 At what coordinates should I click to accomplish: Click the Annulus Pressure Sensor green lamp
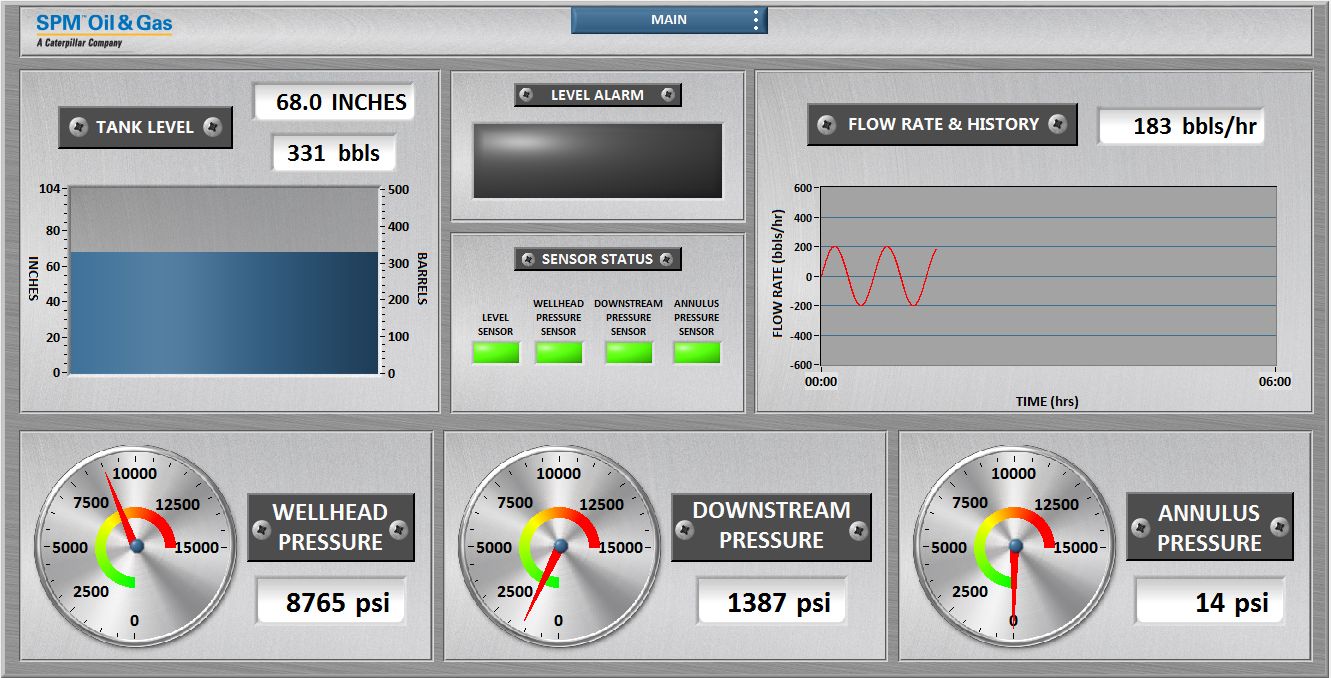[x=697, y=351]
